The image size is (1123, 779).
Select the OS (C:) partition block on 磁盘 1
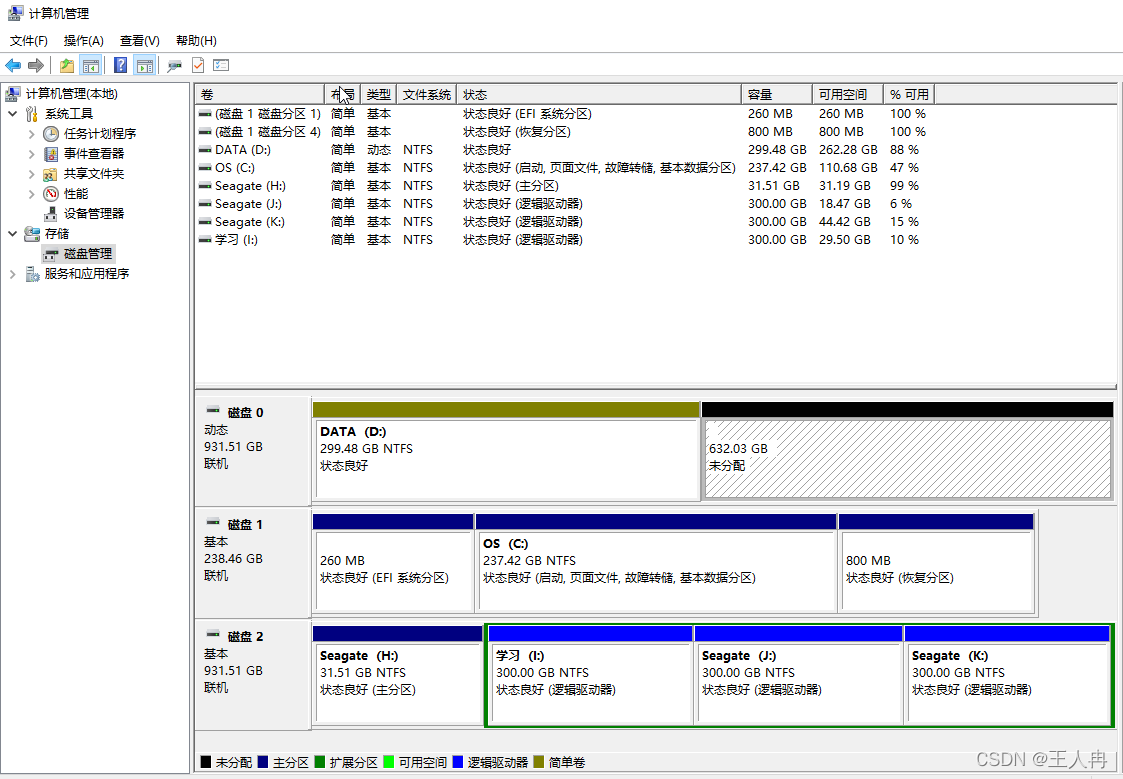click(655, 570)
